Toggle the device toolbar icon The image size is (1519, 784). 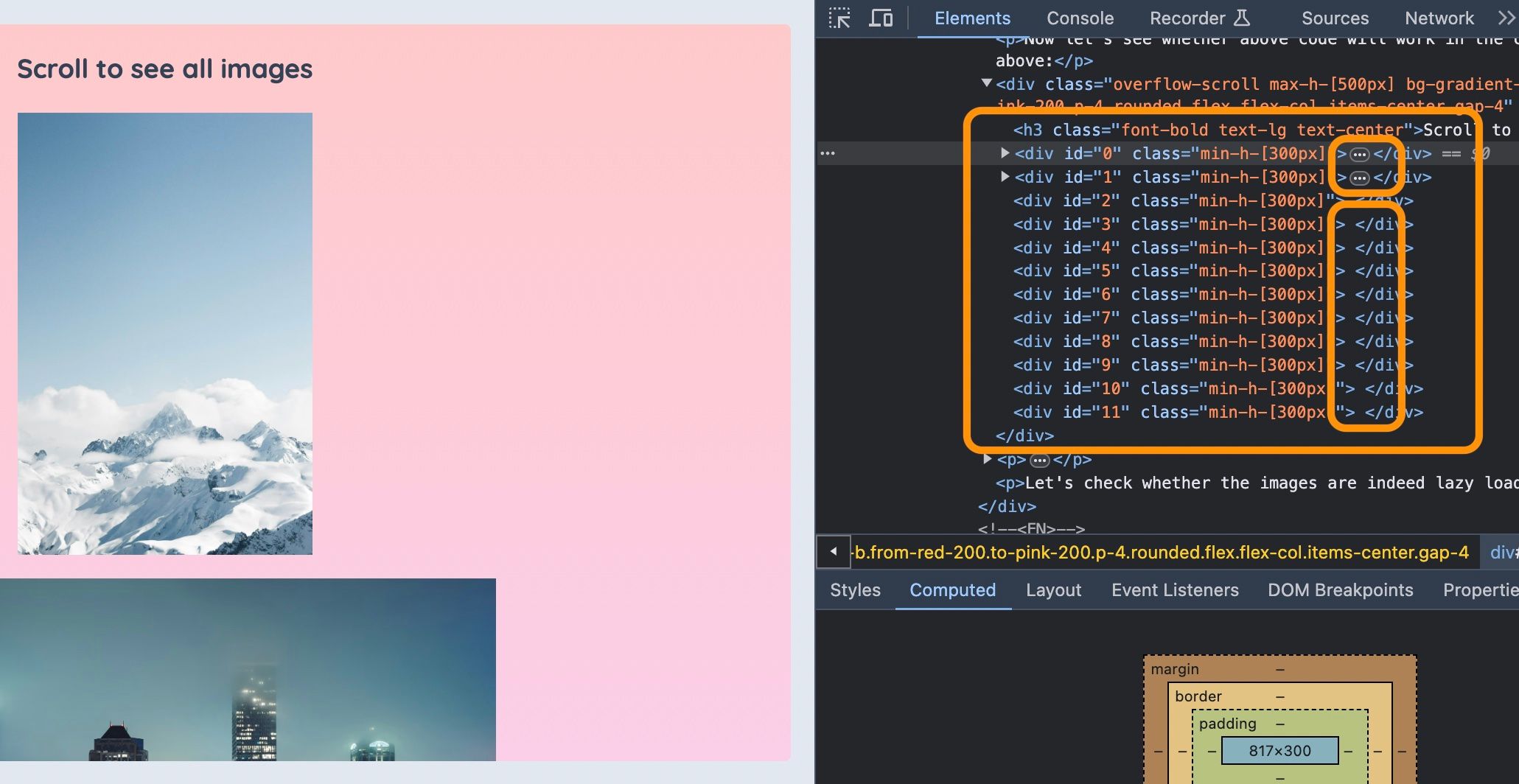(x=881, y=18)
